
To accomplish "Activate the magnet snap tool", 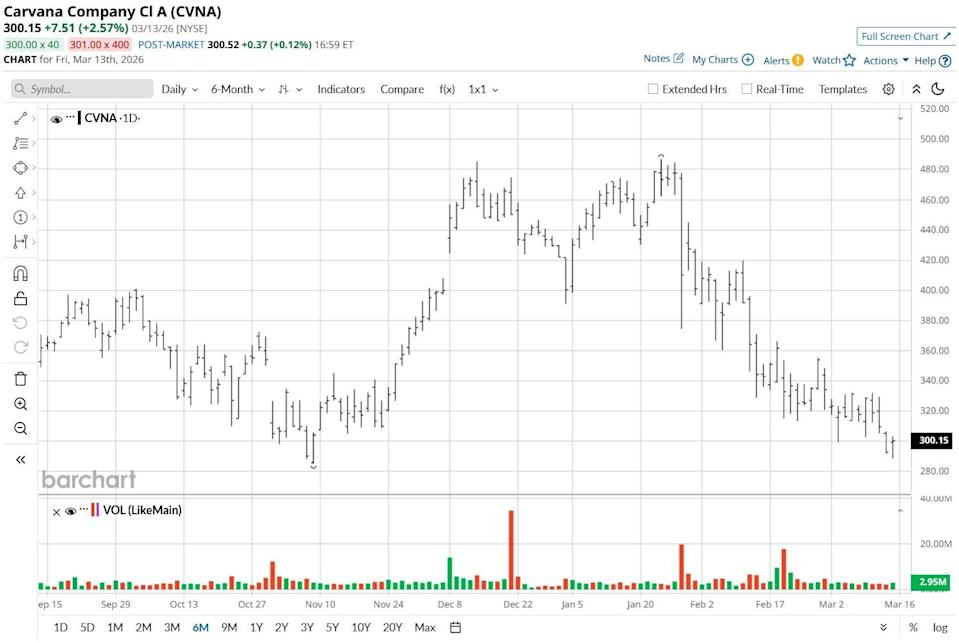I will point(20,273).
